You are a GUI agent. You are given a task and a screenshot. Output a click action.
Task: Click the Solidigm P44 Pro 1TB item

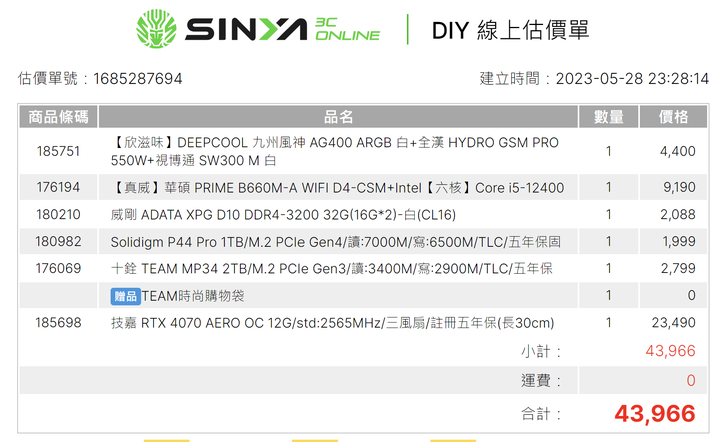[x=335, y=242]
